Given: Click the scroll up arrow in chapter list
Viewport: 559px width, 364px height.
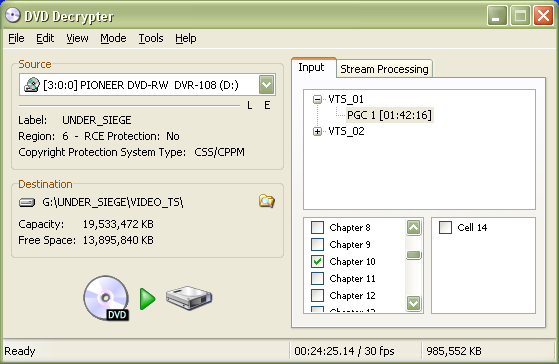Looking at the screenshot, I should 414,227.
